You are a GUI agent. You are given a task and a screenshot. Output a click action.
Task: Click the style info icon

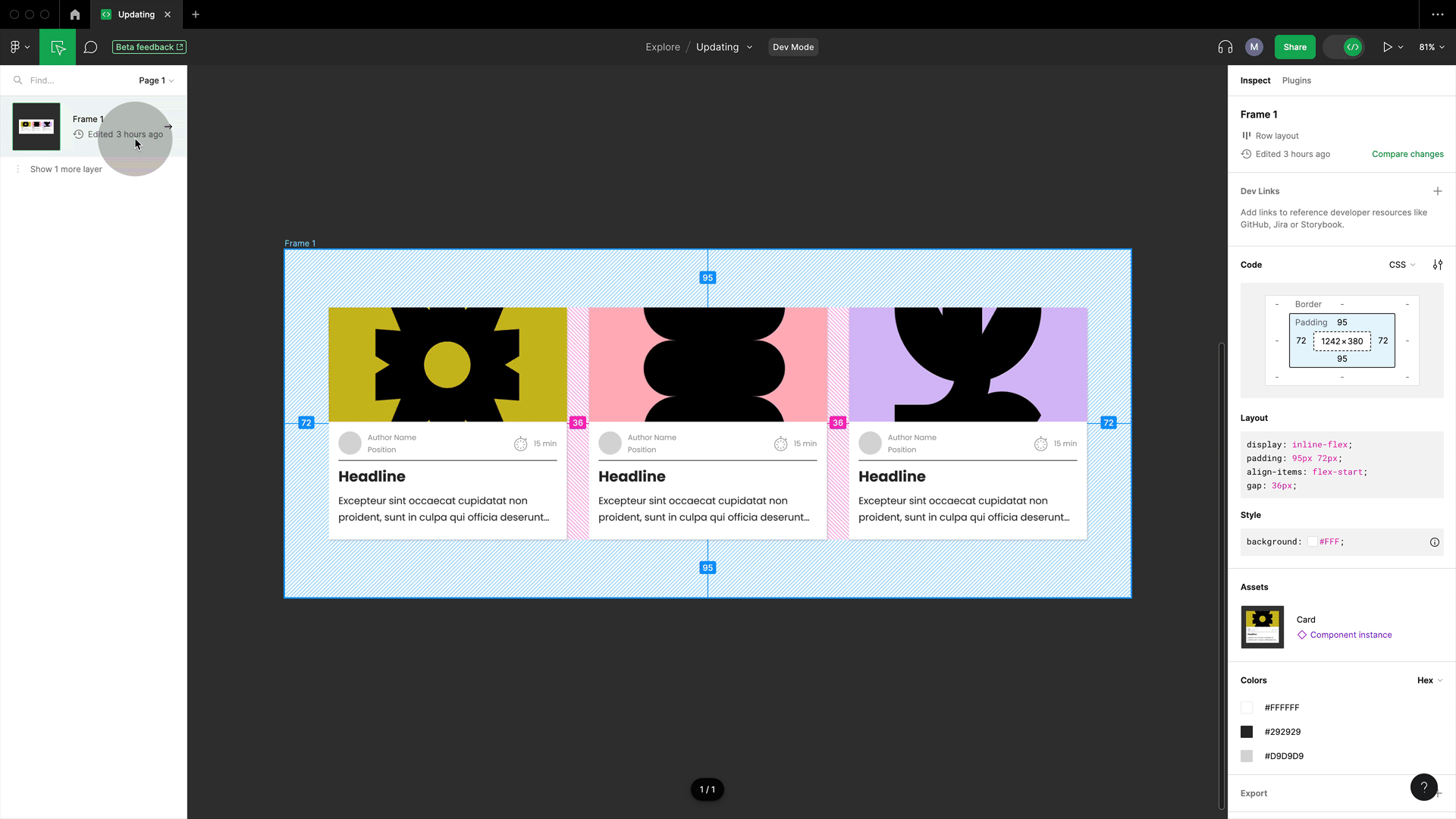coord(1434,542)
